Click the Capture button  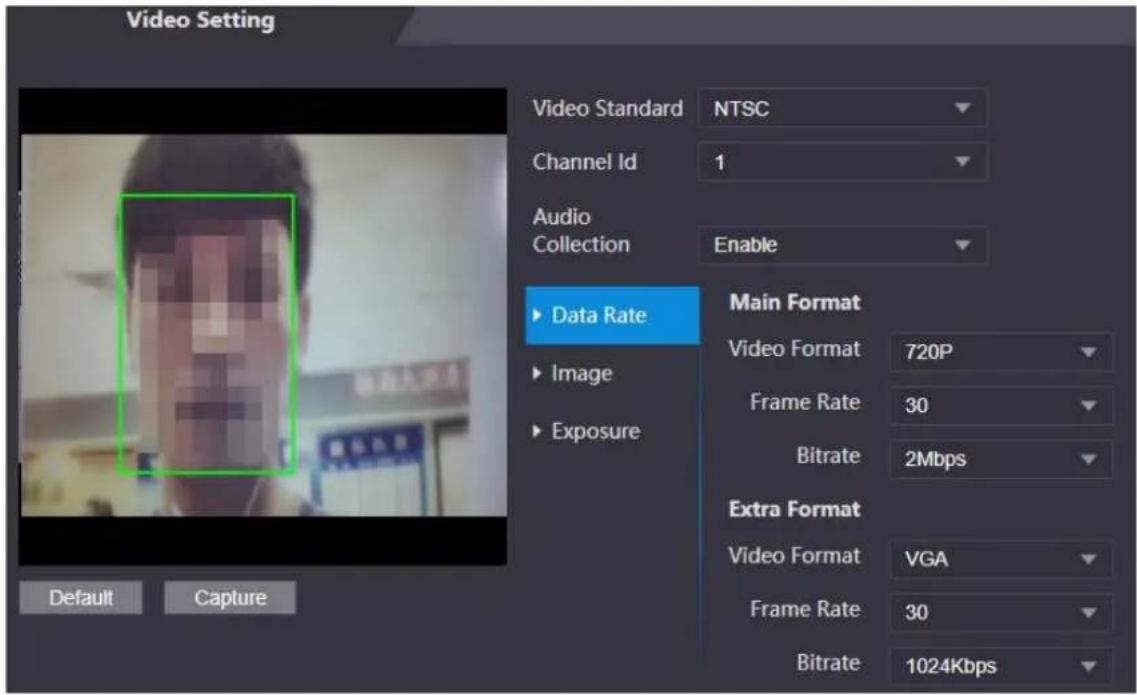(x=230, y=598)
